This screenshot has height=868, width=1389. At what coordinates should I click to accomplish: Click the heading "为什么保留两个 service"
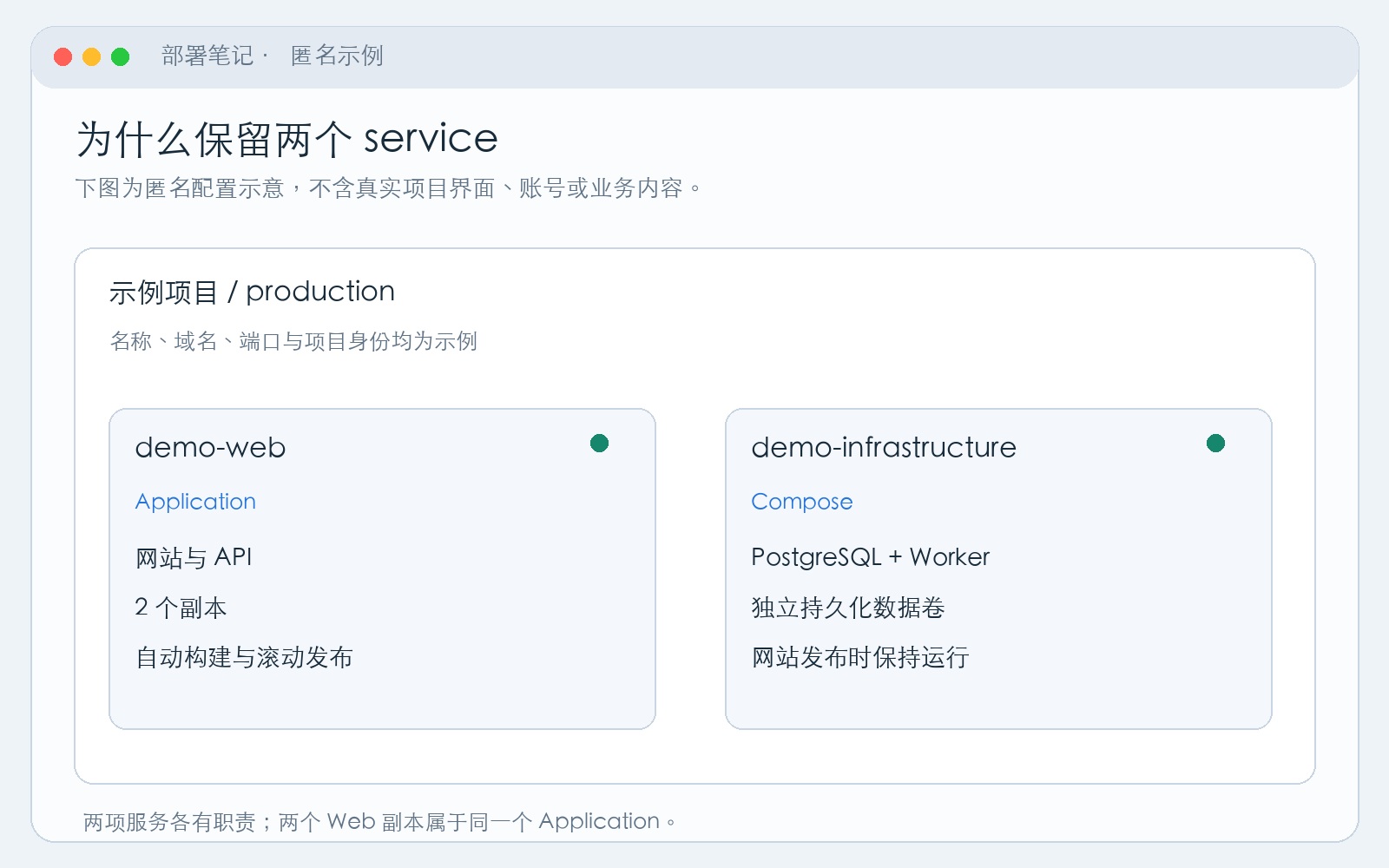[287, 139]
